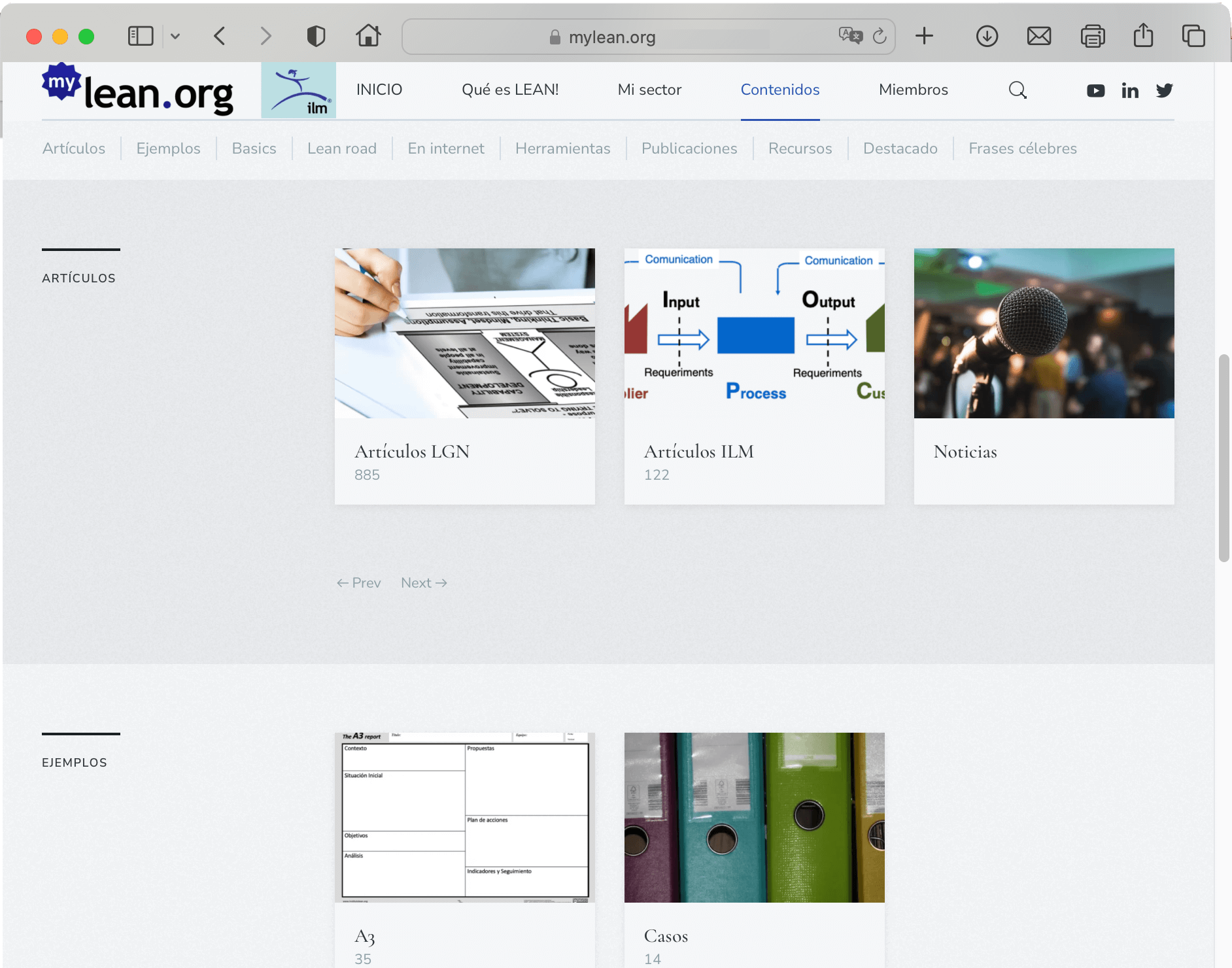Open a new tab with plus icon
Viewport: 1232px width, 968px height.
click(x=924, y=36)
